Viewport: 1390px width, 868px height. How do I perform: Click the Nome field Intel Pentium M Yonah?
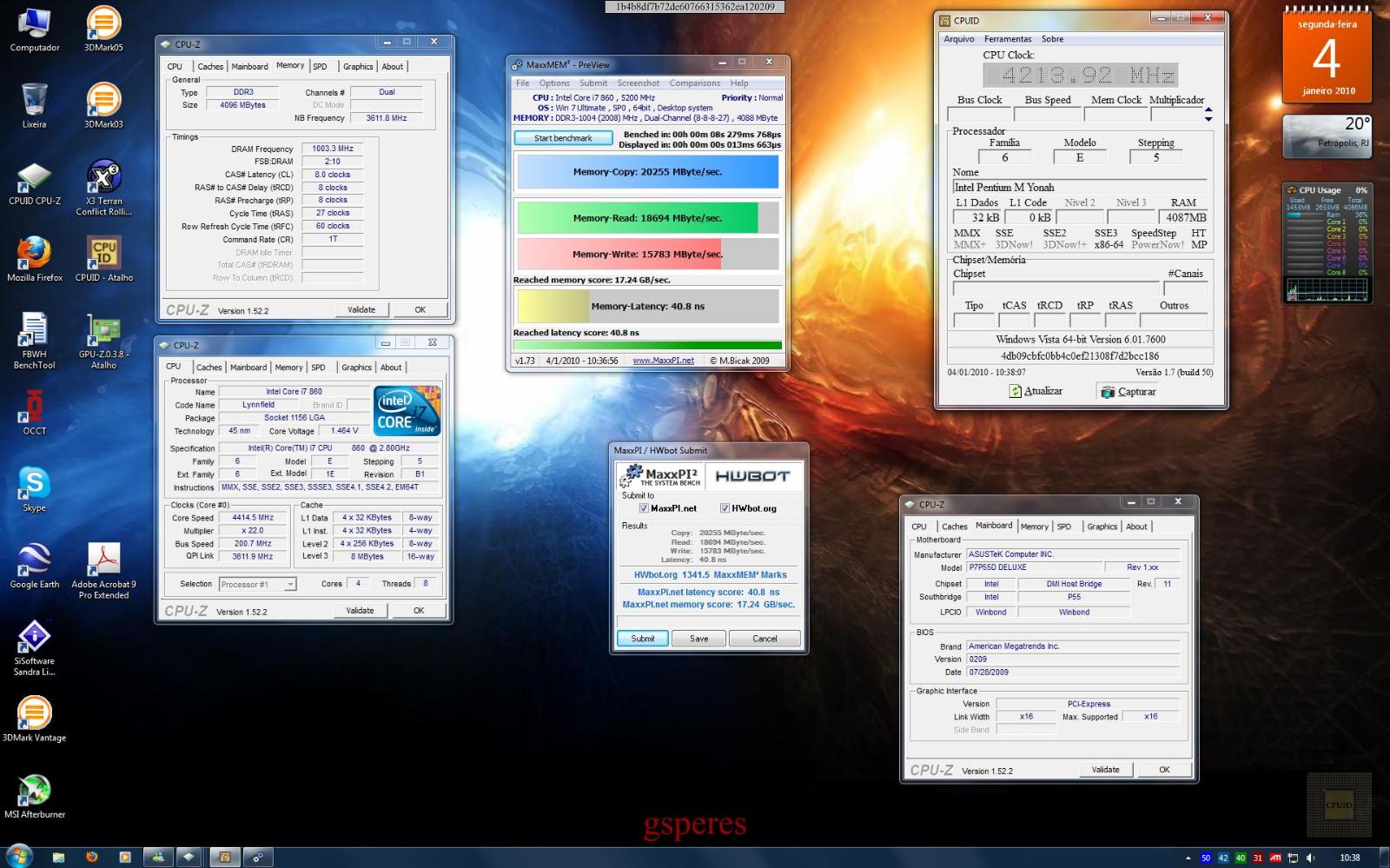click(x=1080, y=187)
